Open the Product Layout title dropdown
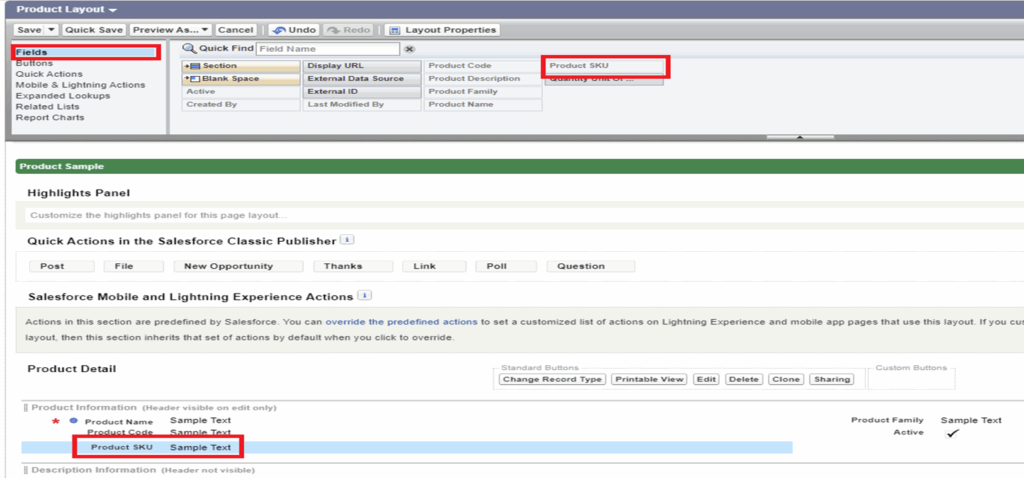The height and width of the screenshot is (478, 1024). click(113, 9)
